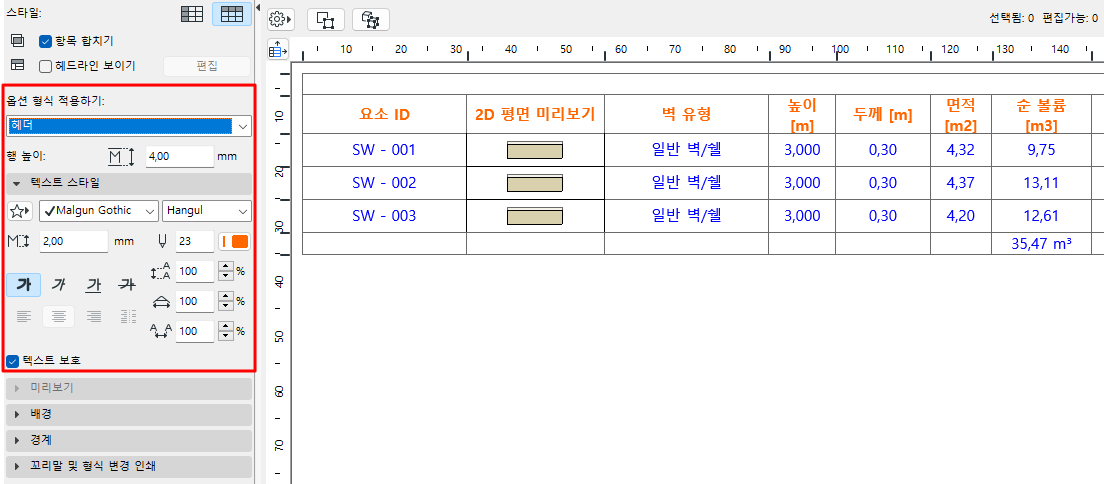Screen dimensions: 1104x484
Task: Open the orange pen color swatch
Action: 234,242
